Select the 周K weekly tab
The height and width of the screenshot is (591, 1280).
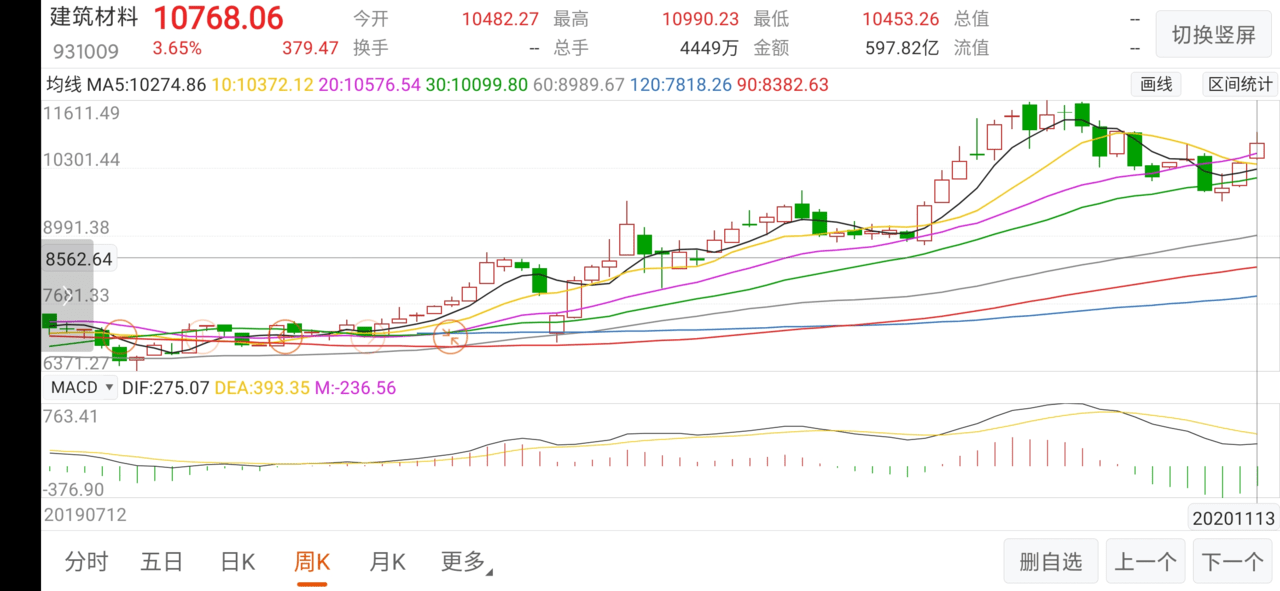pyautogui.click(x=312, y=562)
